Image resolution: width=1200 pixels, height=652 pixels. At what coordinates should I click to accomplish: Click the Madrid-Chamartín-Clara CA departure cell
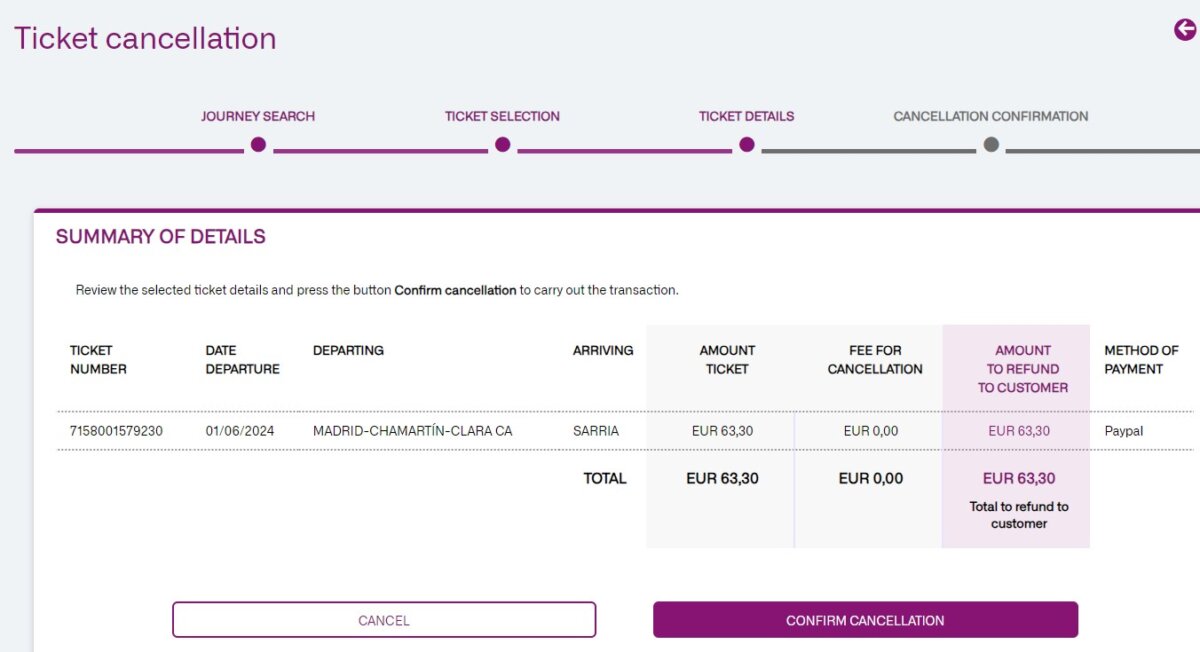tap(412, 431)
